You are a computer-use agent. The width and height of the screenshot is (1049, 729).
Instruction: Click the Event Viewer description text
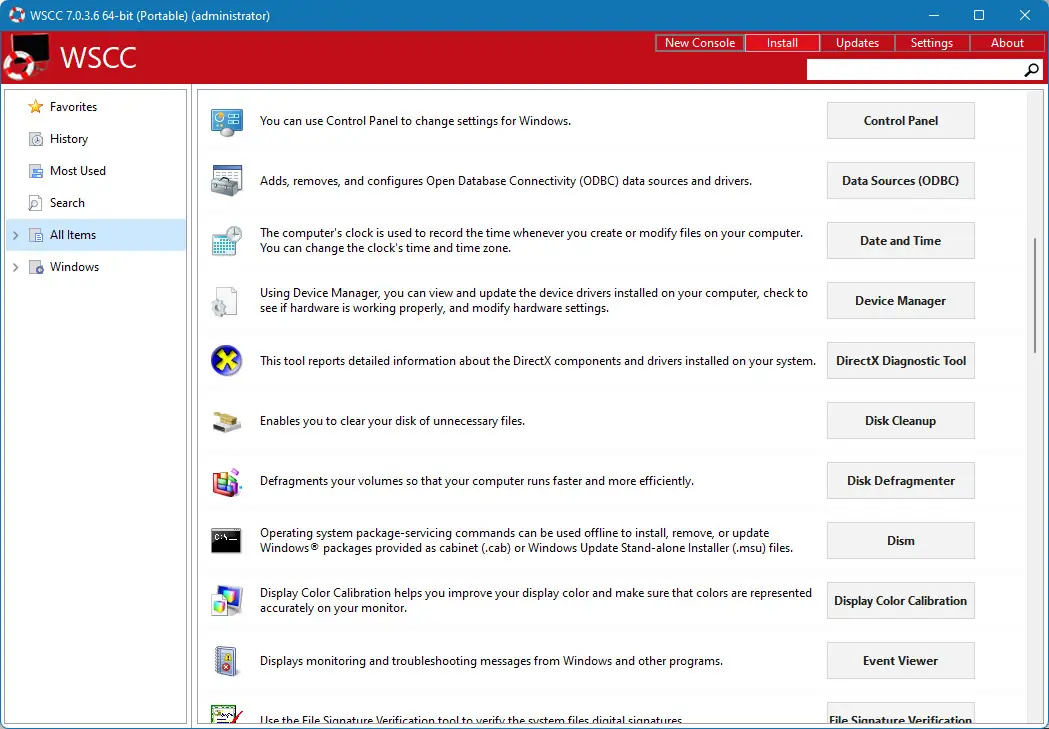pos(491,661)
